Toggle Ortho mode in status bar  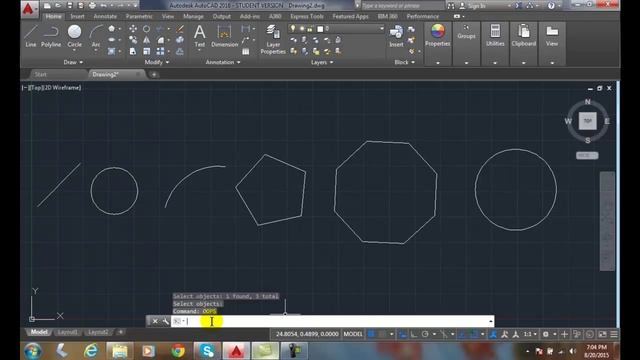pyautogui.click(x=413, y=334)
